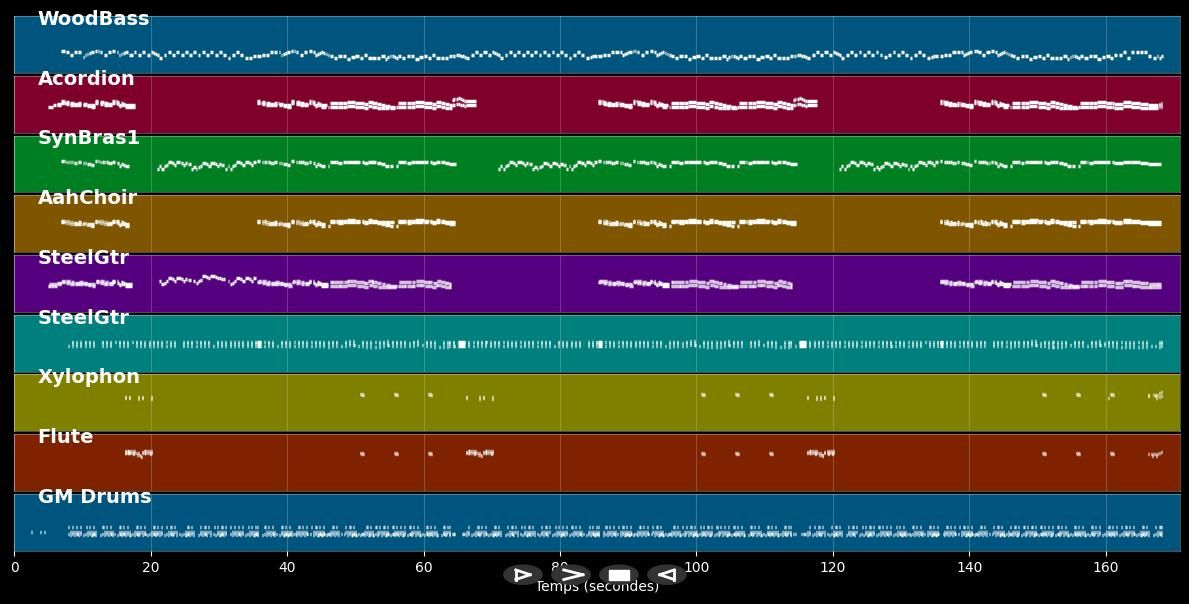Select the purple SteelGtr track label
This screenshot has width=1189, height=604.
83,258
